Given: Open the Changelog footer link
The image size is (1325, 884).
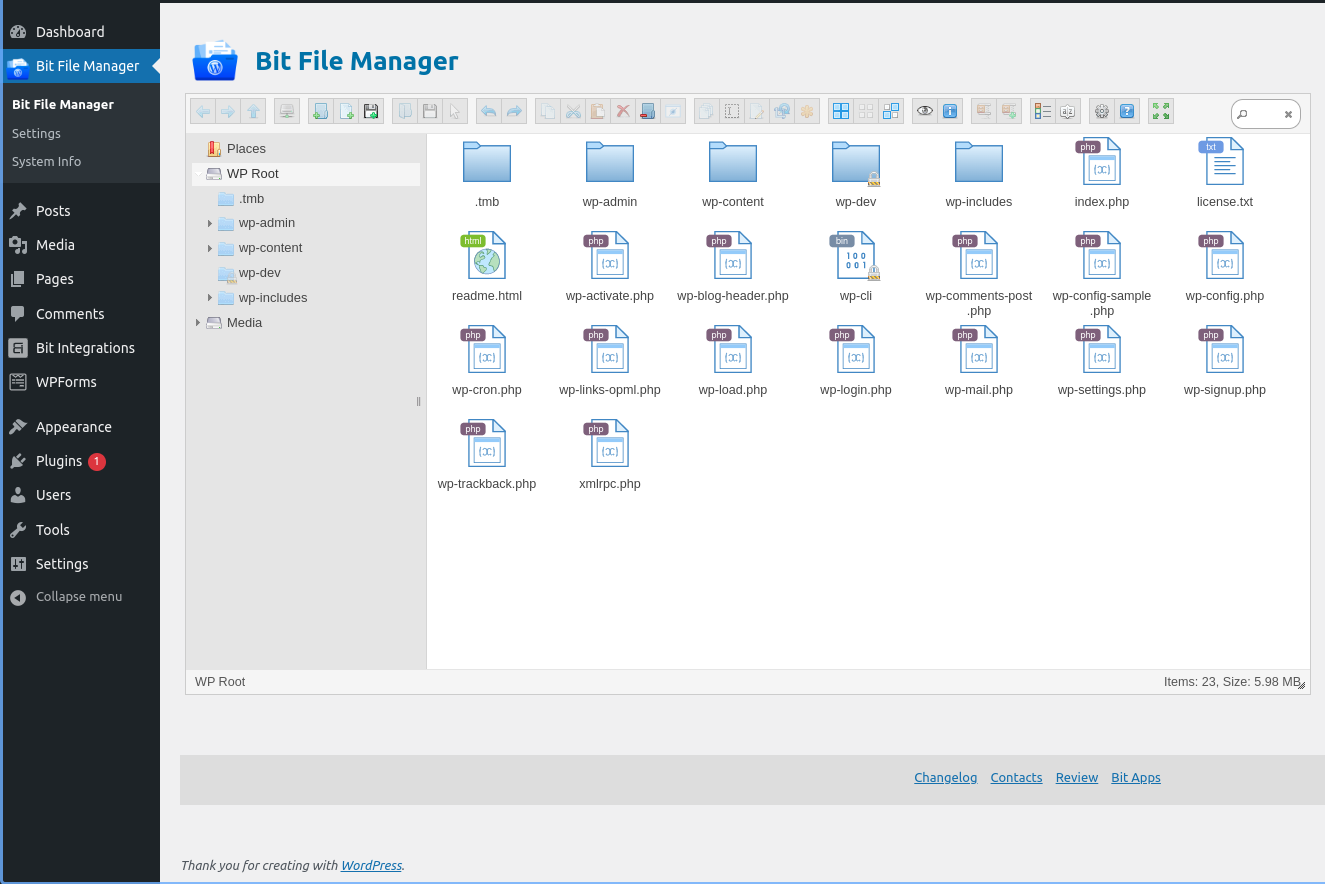Looking at the screenshot, I should pos(945,777).
